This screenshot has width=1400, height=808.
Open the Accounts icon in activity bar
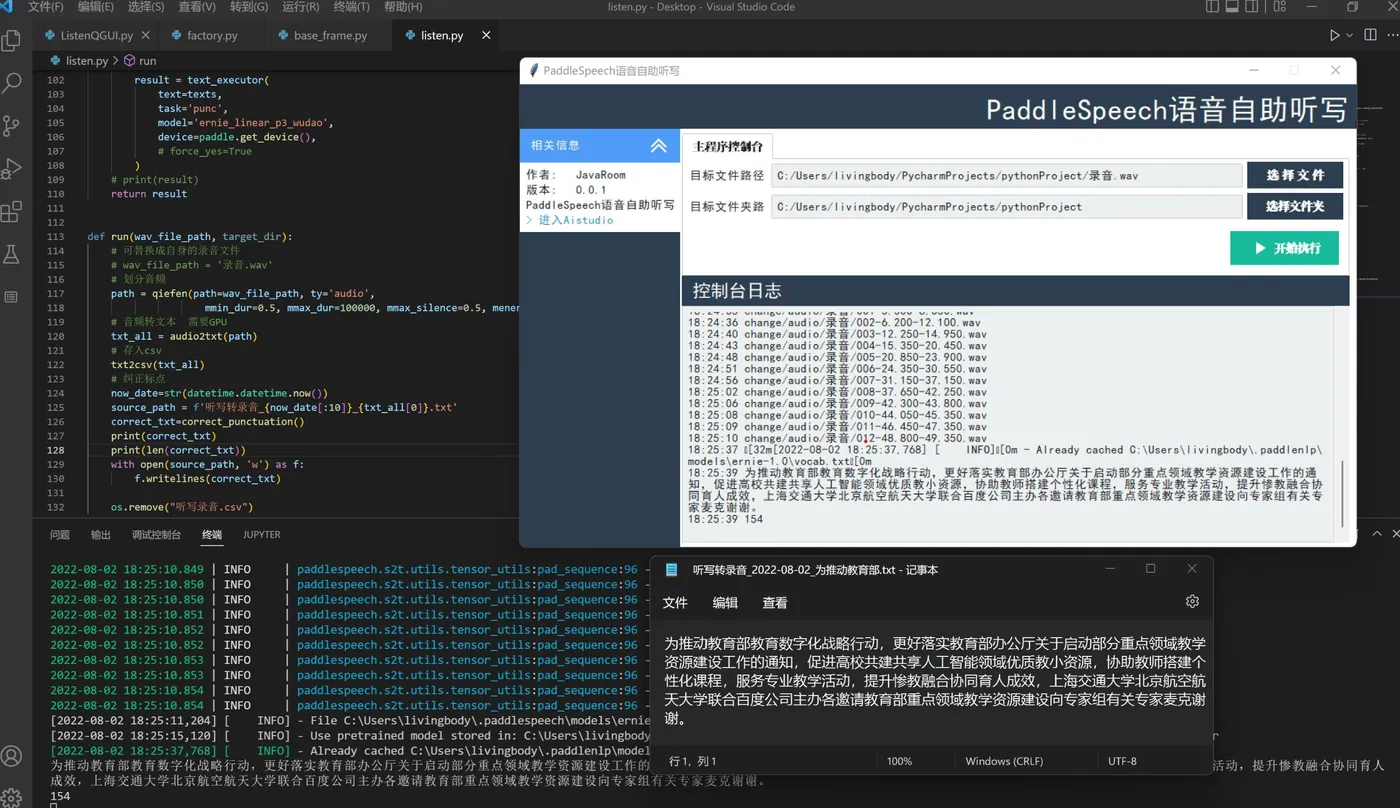pos(12,755)
